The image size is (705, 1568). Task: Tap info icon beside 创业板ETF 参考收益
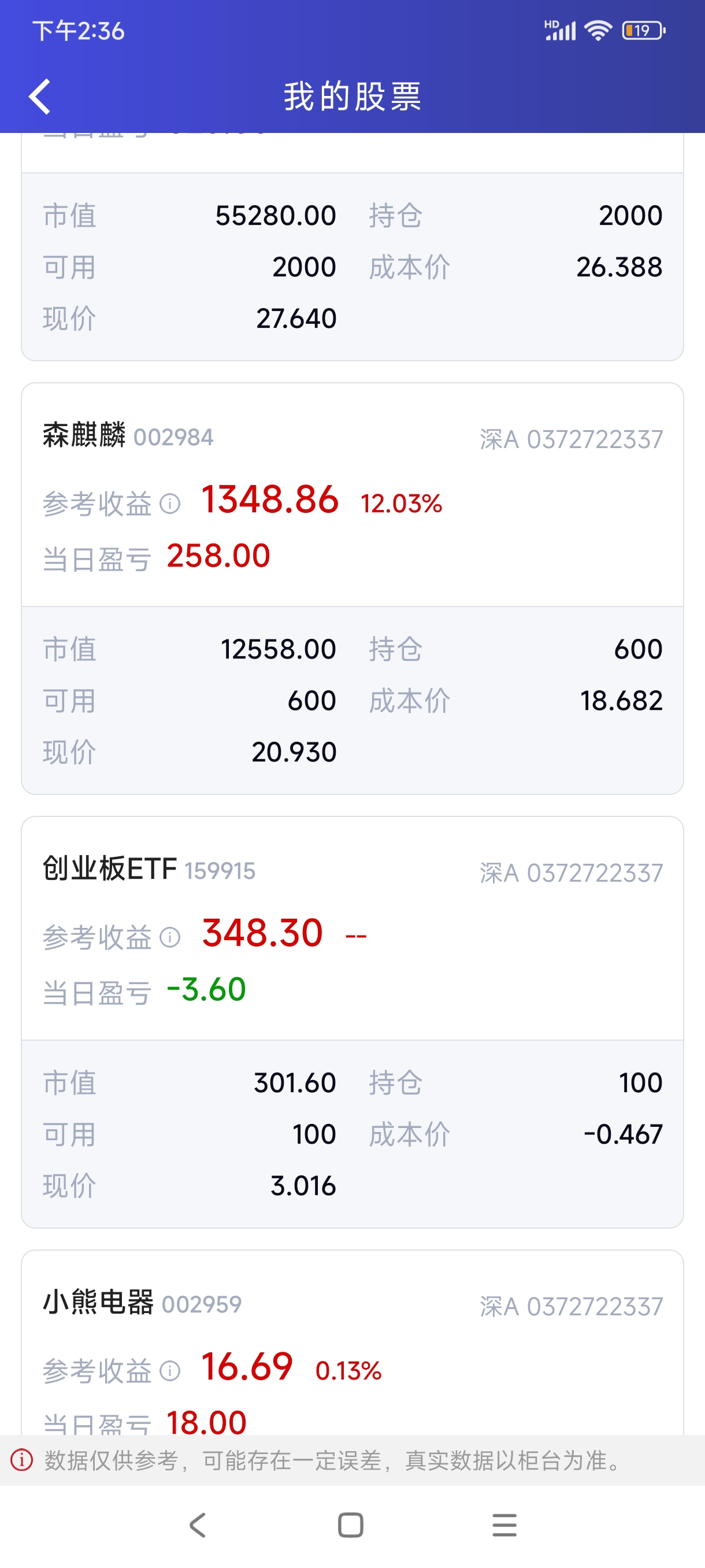pyautogui.click(x=170, y=937)
